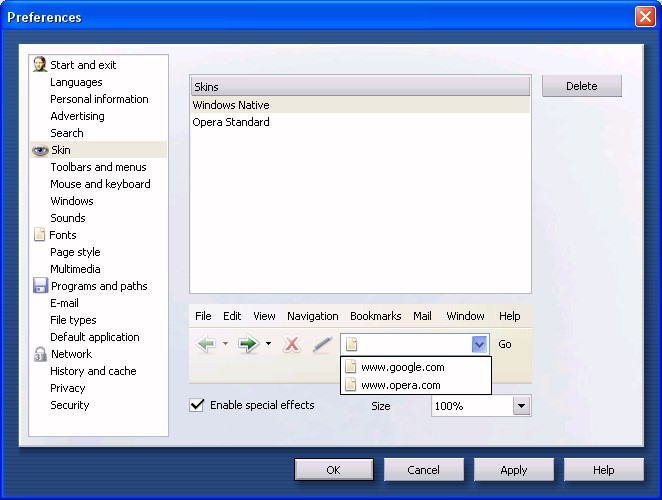Click the Start and exit portrait icon

click(40, 65)
